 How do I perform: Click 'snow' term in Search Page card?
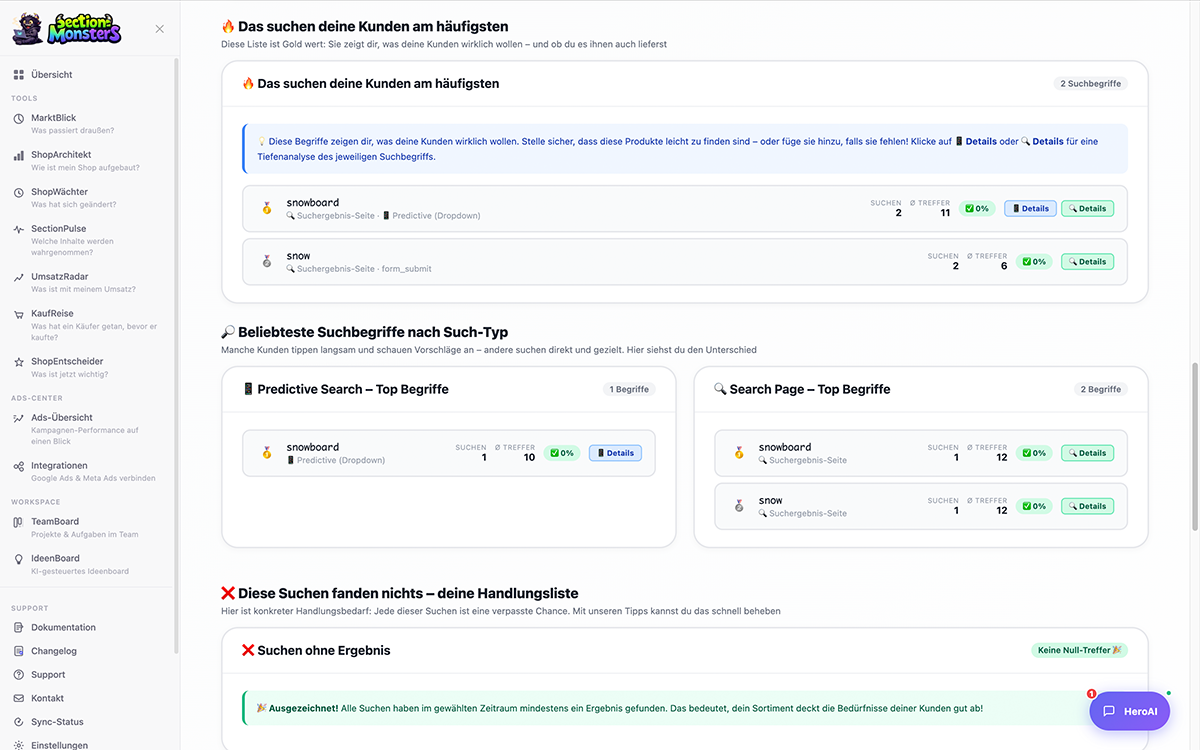(x=770, y=500)
